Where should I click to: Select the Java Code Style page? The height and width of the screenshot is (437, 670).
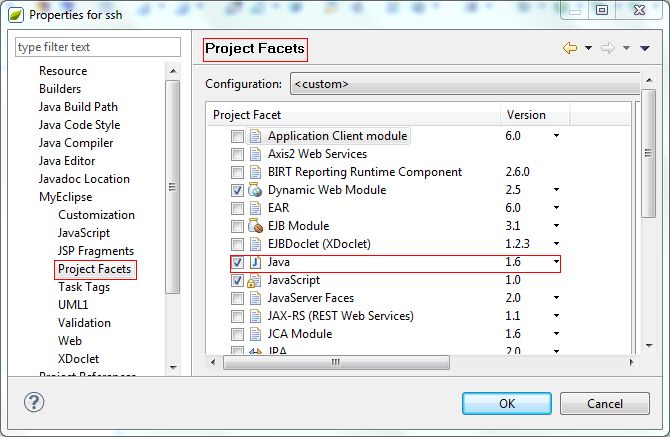pos(79,125)
